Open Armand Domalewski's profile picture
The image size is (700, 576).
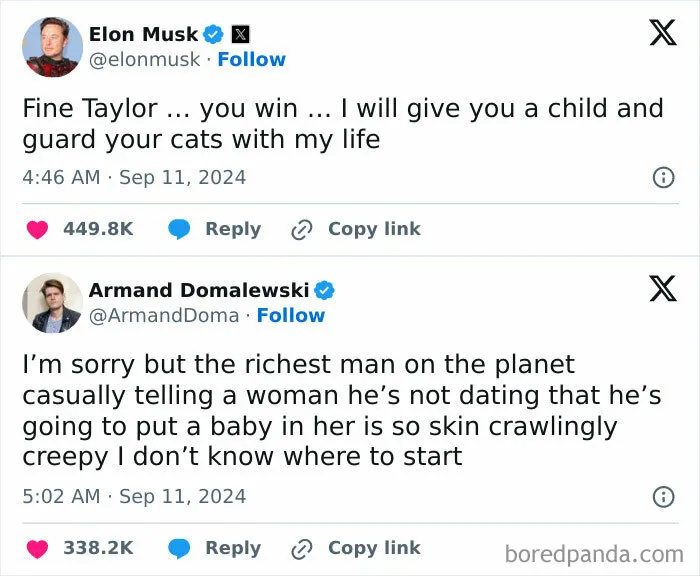(x=53, y=303)
